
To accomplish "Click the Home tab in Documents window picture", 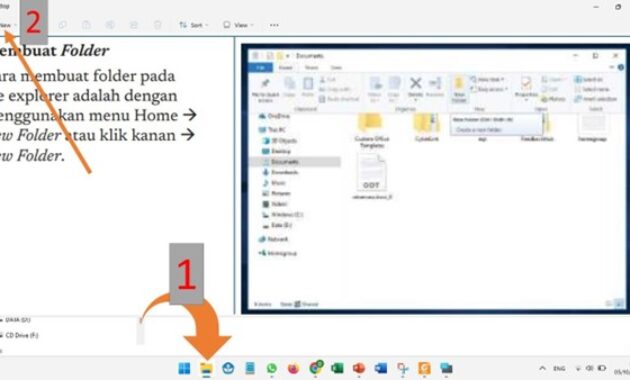I will pos(285,67).
